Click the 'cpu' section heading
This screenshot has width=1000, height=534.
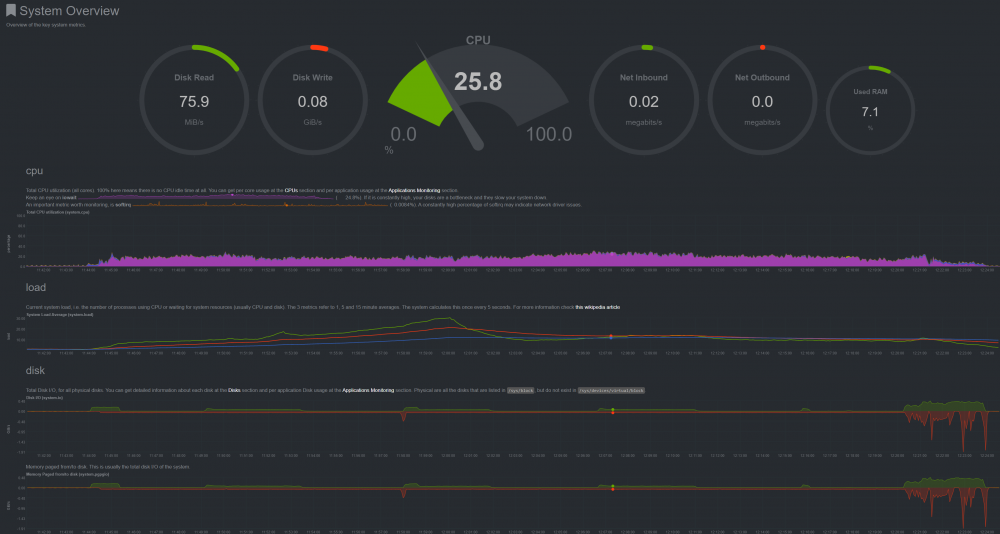tap(34, 171)
